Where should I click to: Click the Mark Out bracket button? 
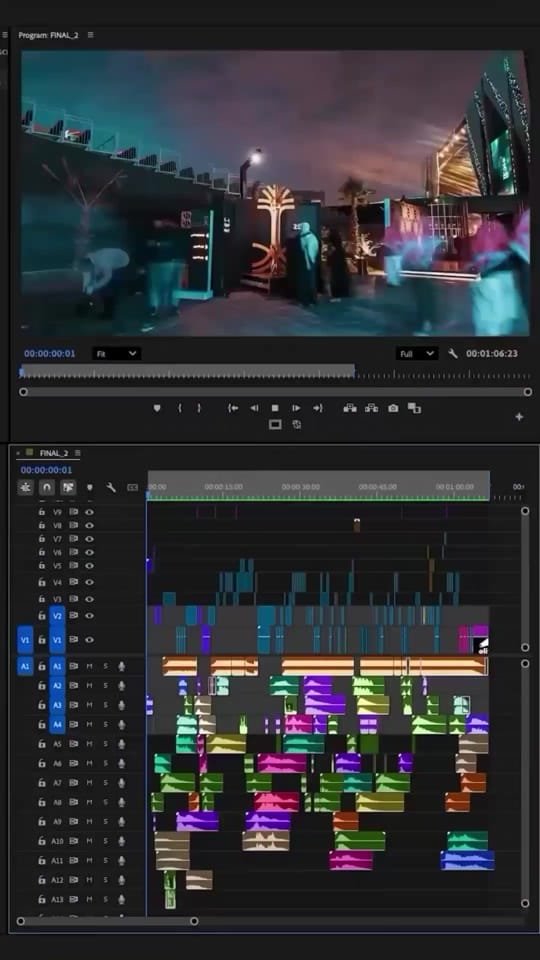pos(198,408)
